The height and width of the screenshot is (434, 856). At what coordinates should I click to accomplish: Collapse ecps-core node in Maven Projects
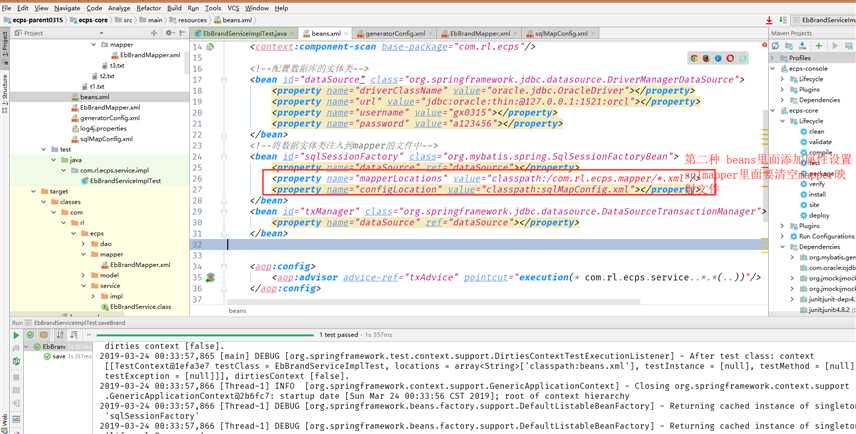click(773, 111)
